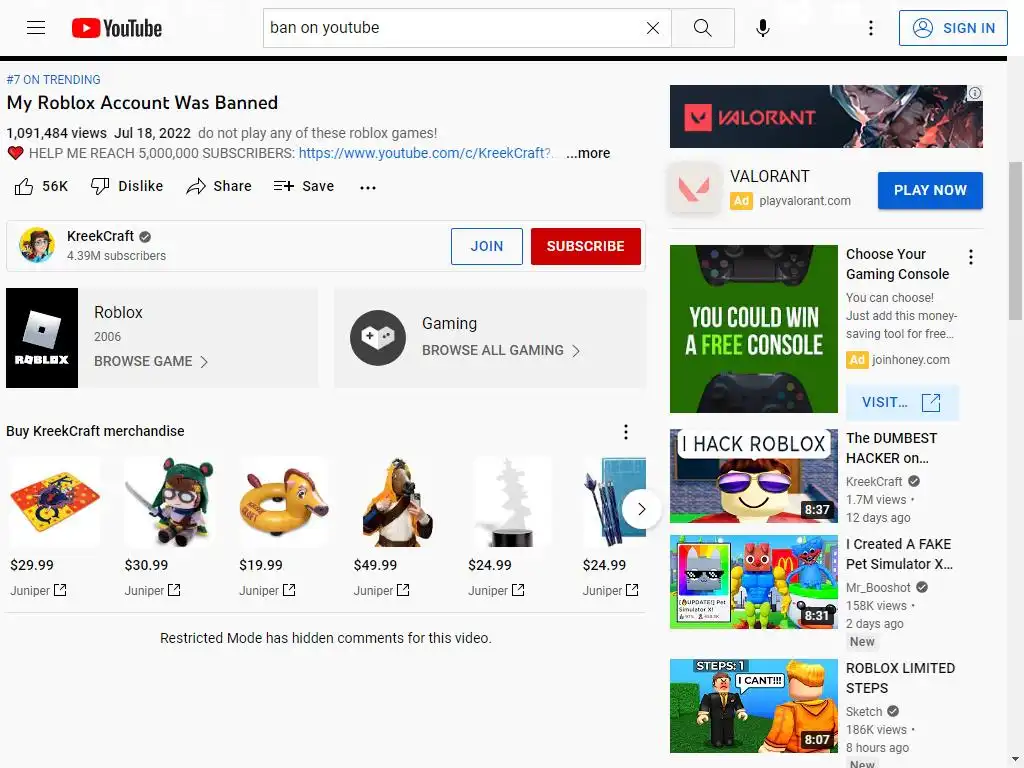Click Play Now for Valorant

pyautogui.click(x=930, y=190)
